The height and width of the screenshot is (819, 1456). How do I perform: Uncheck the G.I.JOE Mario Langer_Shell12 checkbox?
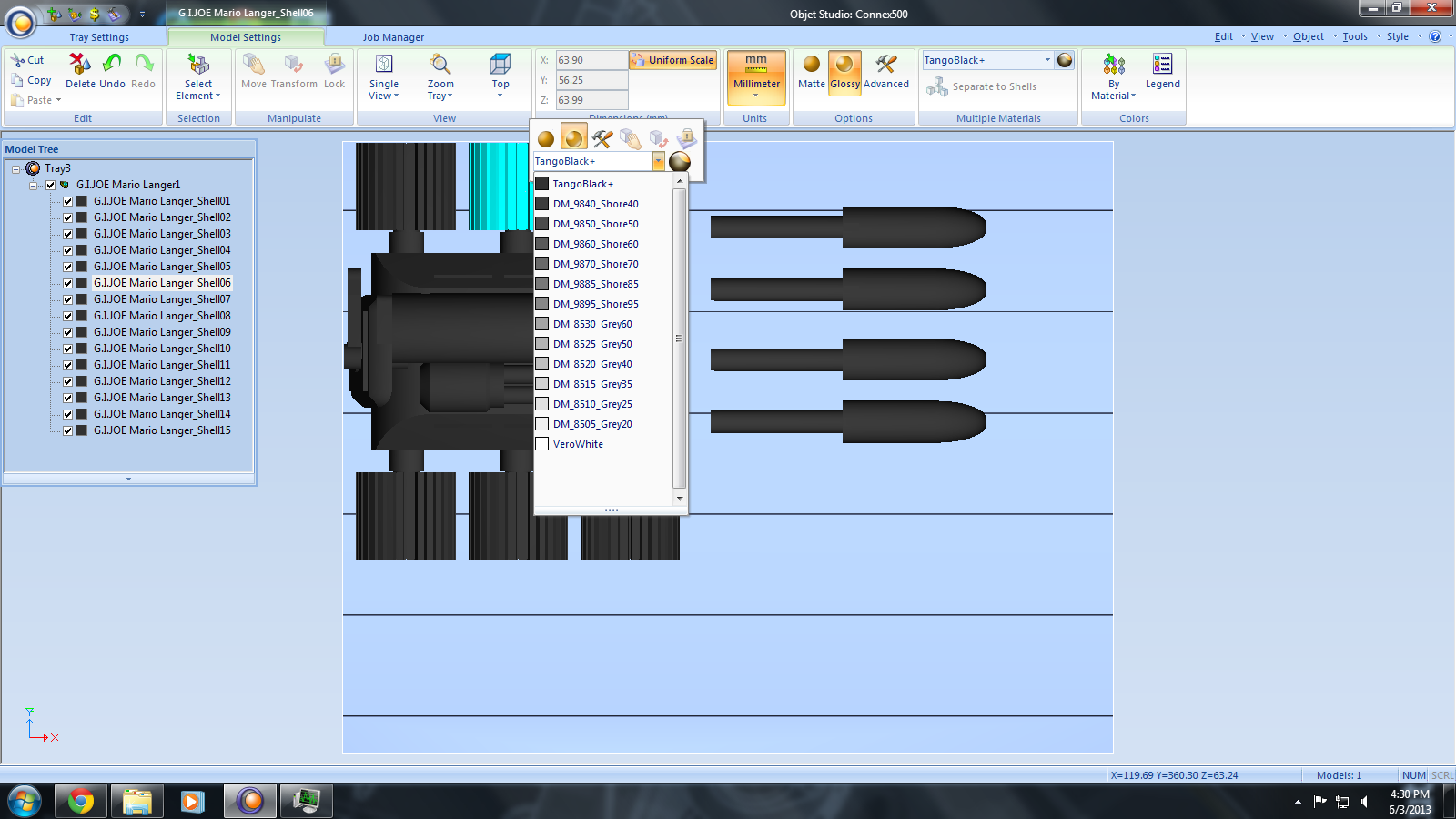(x=67, y=381)
